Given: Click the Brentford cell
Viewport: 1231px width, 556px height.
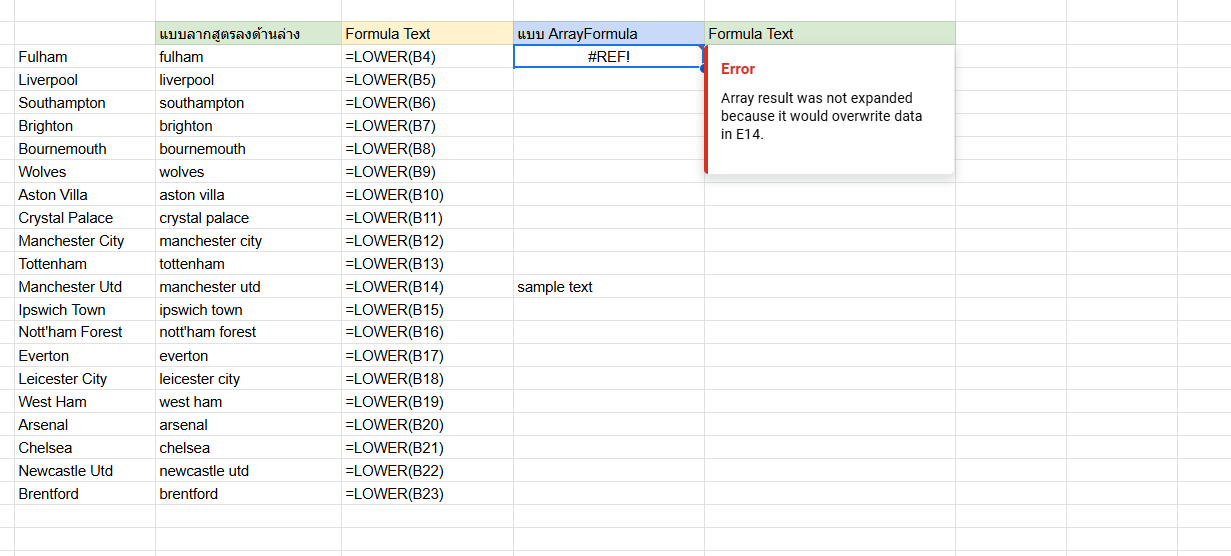Looking at the screenshot, I should click(x=85, y=494).
